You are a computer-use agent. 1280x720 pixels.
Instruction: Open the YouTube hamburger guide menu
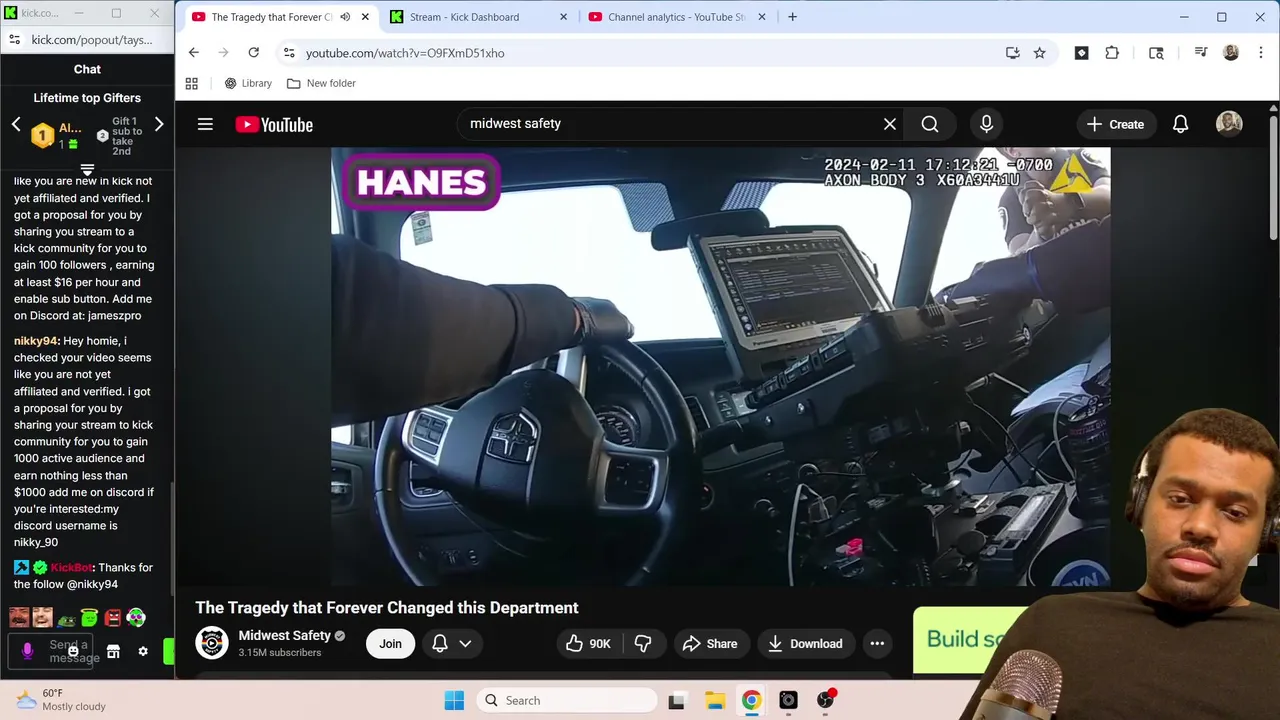pos(205,124)
